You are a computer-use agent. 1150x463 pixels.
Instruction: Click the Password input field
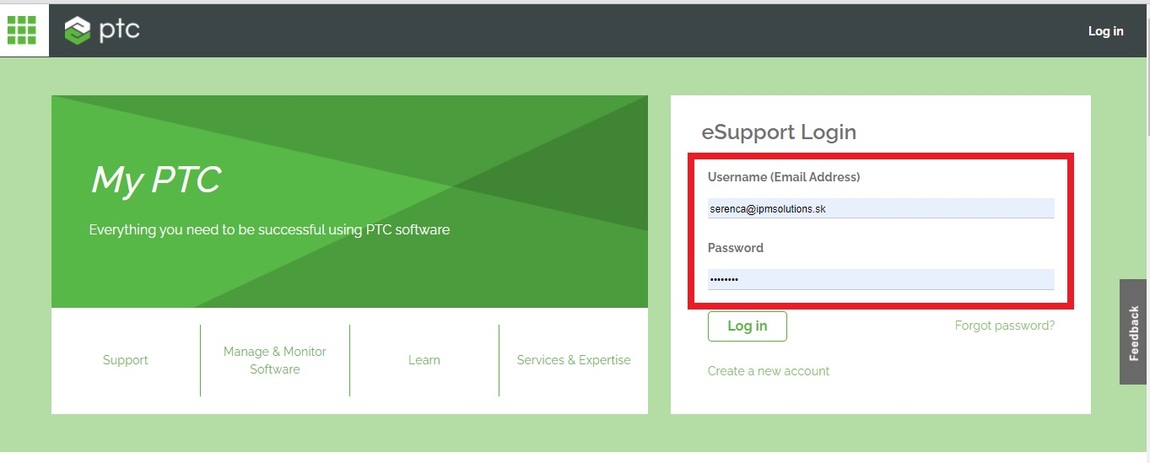pyautogui.click(x=881, y=280)
